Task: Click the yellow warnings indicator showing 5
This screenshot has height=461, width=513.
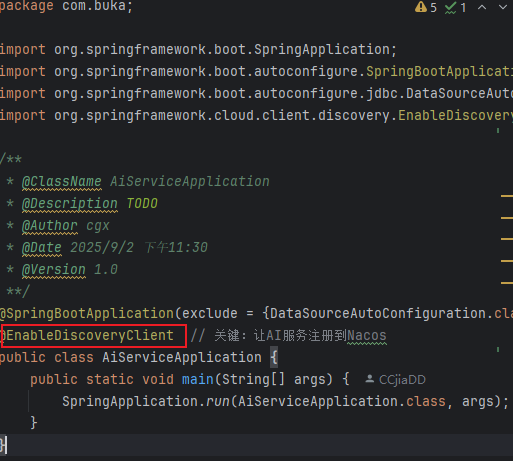Action: 426,7
